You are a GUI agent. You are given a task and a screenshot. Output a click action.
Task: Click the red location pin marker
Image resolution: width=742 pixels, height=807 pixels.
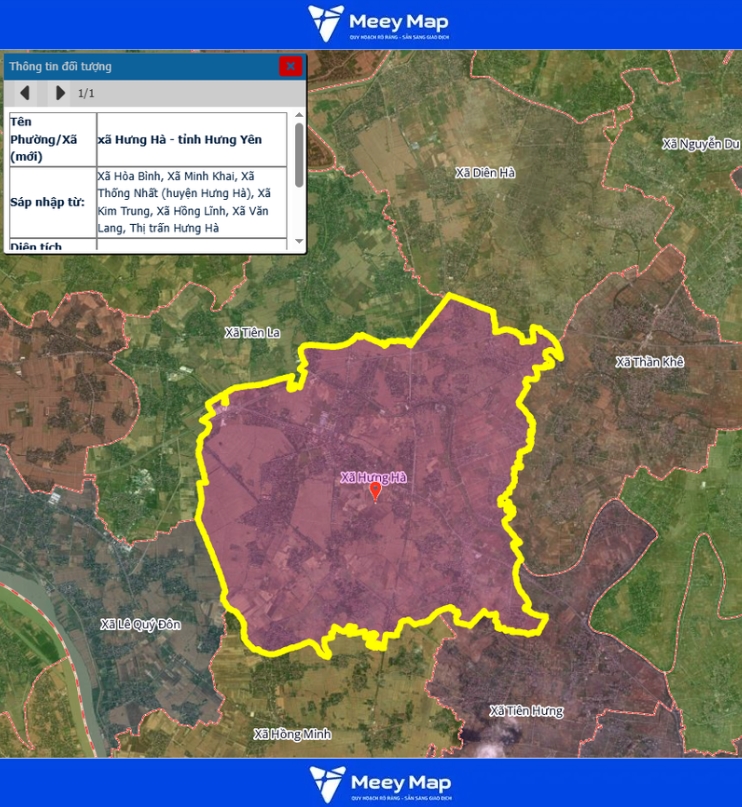click(375, 492)
